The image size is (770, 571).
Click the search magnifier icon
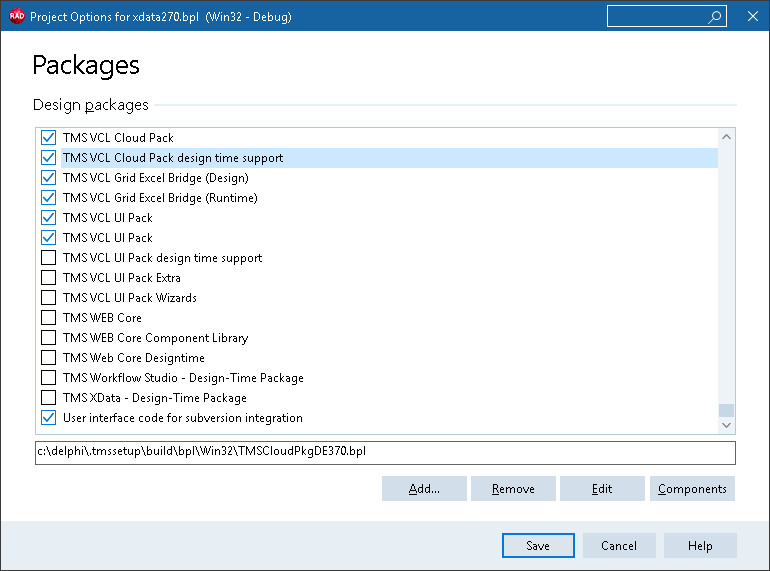click(715, 17)
